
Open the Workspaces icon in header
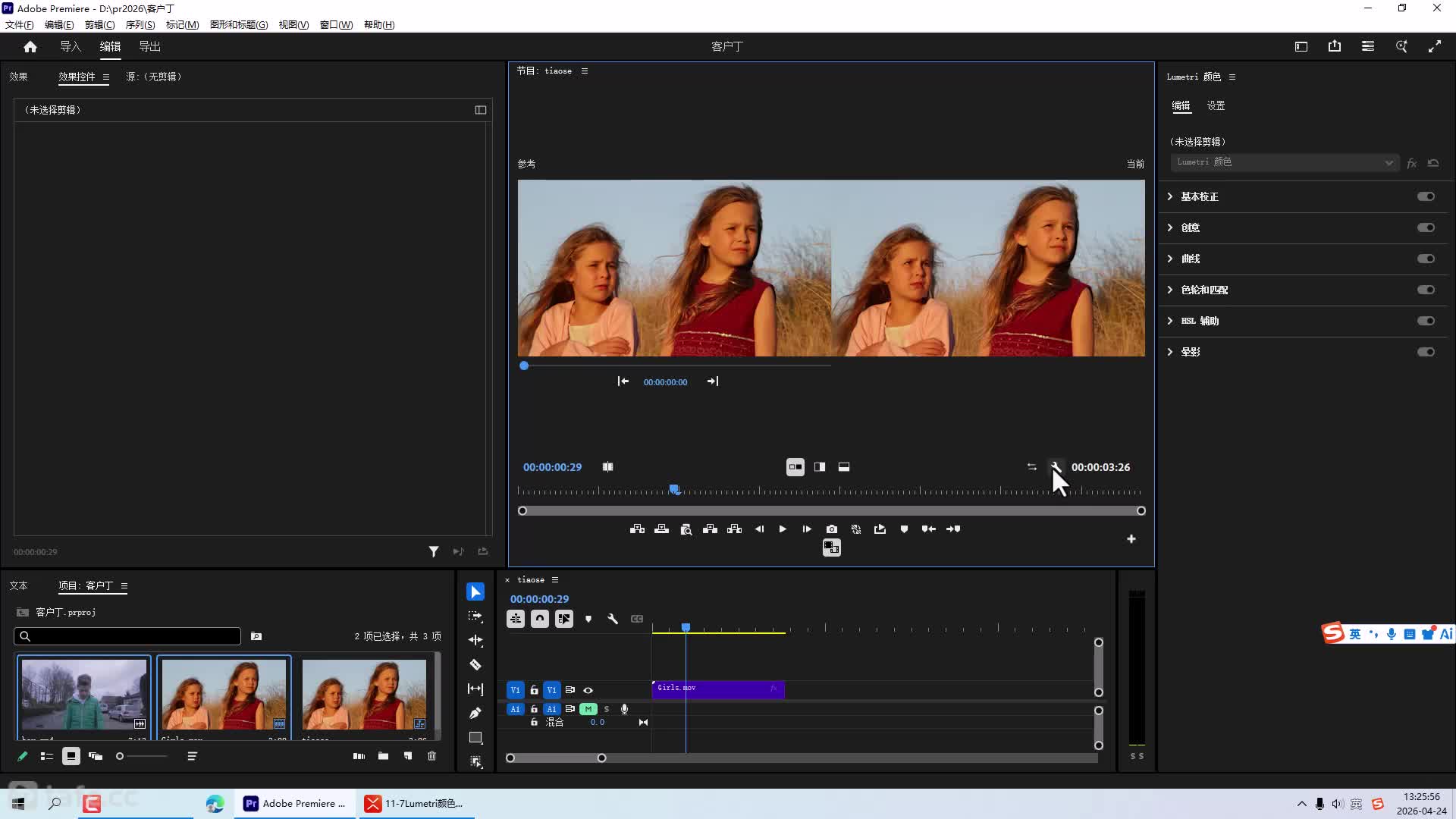(1368, 46)
